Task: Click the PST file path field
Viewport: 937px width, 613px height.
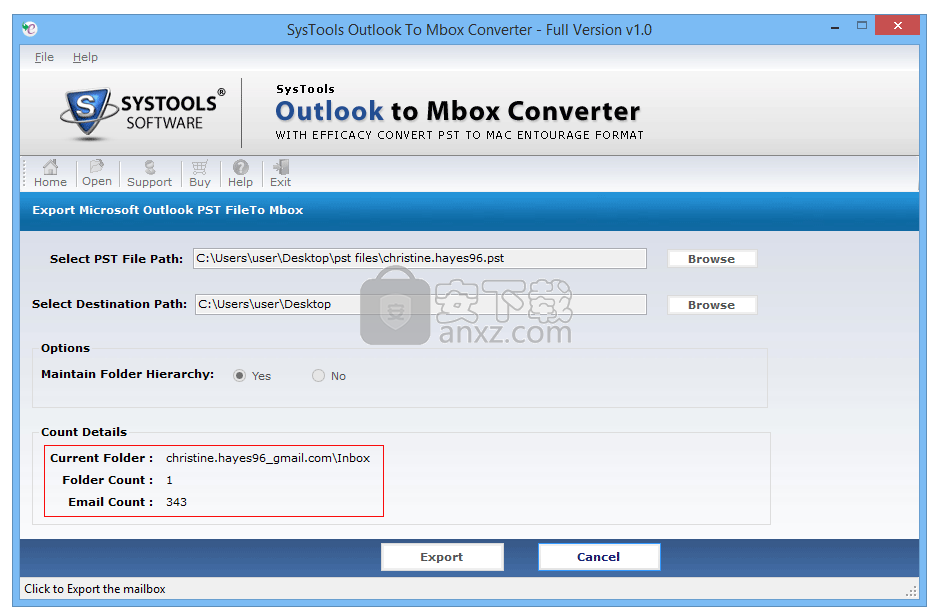Action: click(x=419, y=258)
